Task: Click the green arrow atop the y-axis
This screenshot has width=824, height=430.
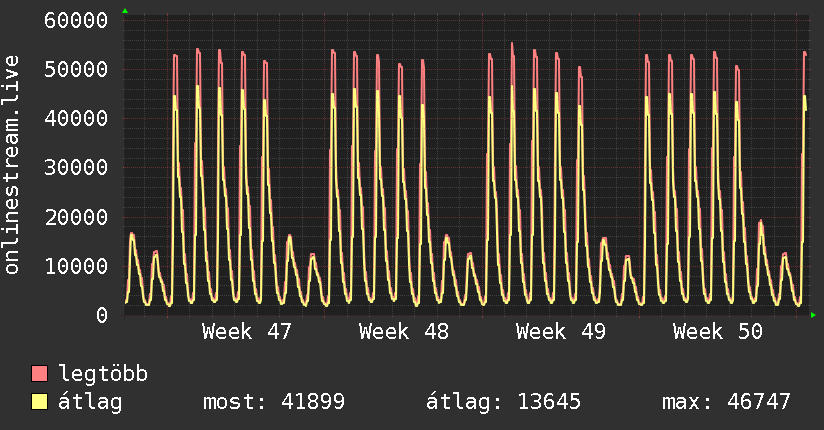Action: coord(125,11)
